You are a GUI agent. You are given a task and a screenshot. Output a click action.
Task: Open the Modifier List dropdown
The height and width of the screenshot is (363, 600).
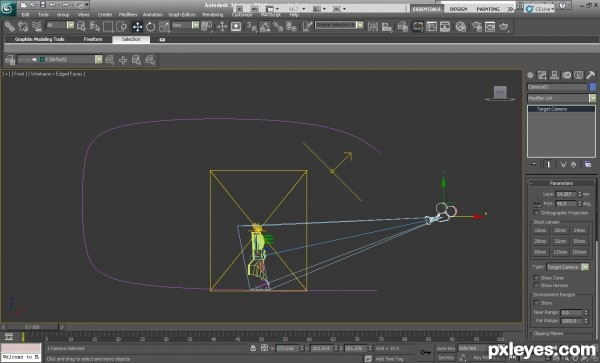pos(561,98)
